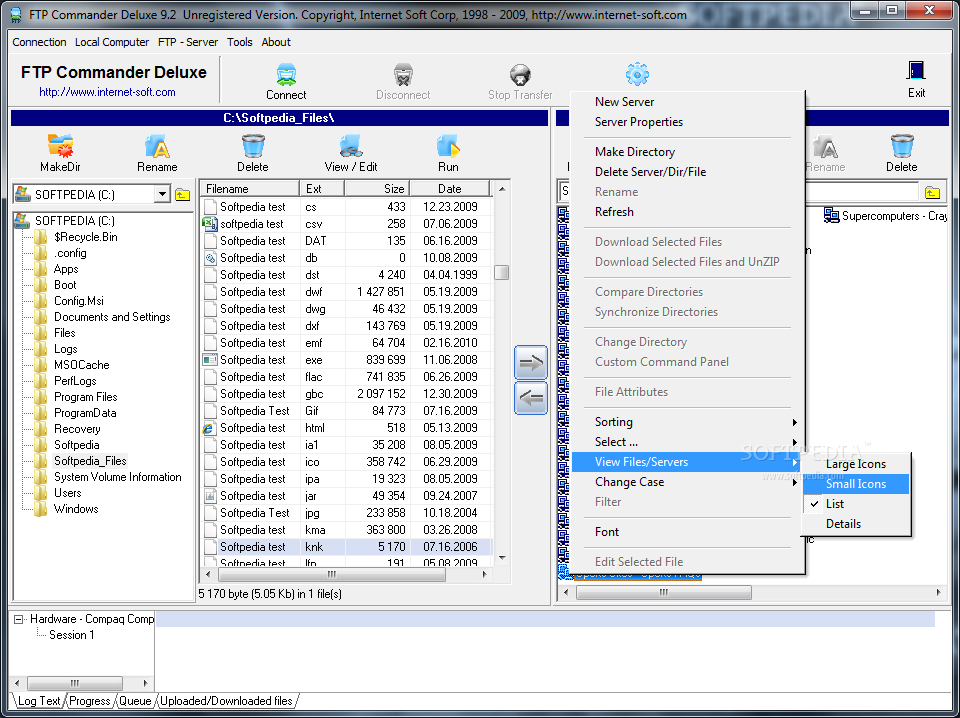This screenshot has width=960, height=718.
Task: Select Large Icons view option
Action: click(x=855, y=464)
